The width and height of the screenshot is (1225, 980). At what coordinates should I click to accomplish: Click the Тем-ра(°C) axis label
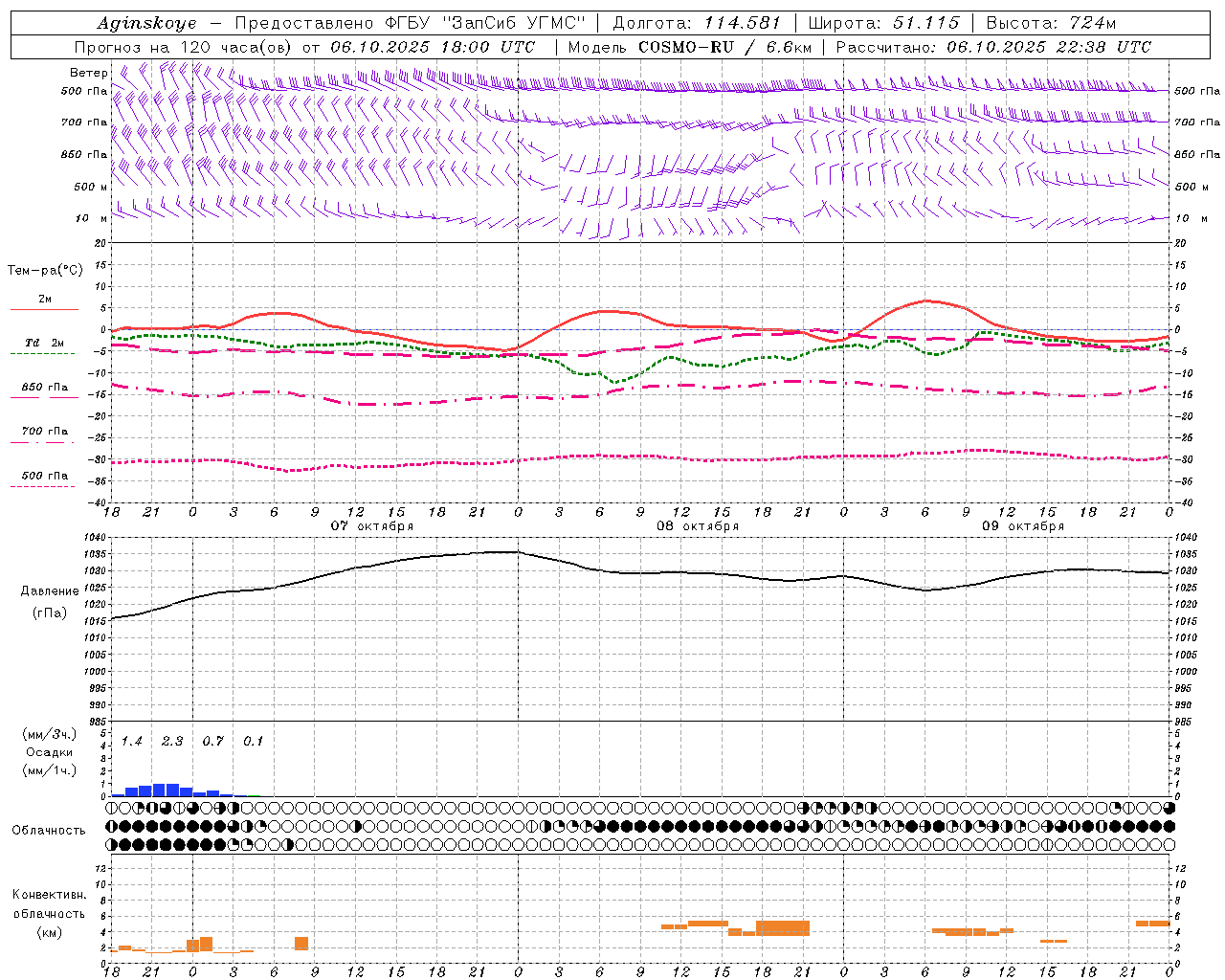45,271
